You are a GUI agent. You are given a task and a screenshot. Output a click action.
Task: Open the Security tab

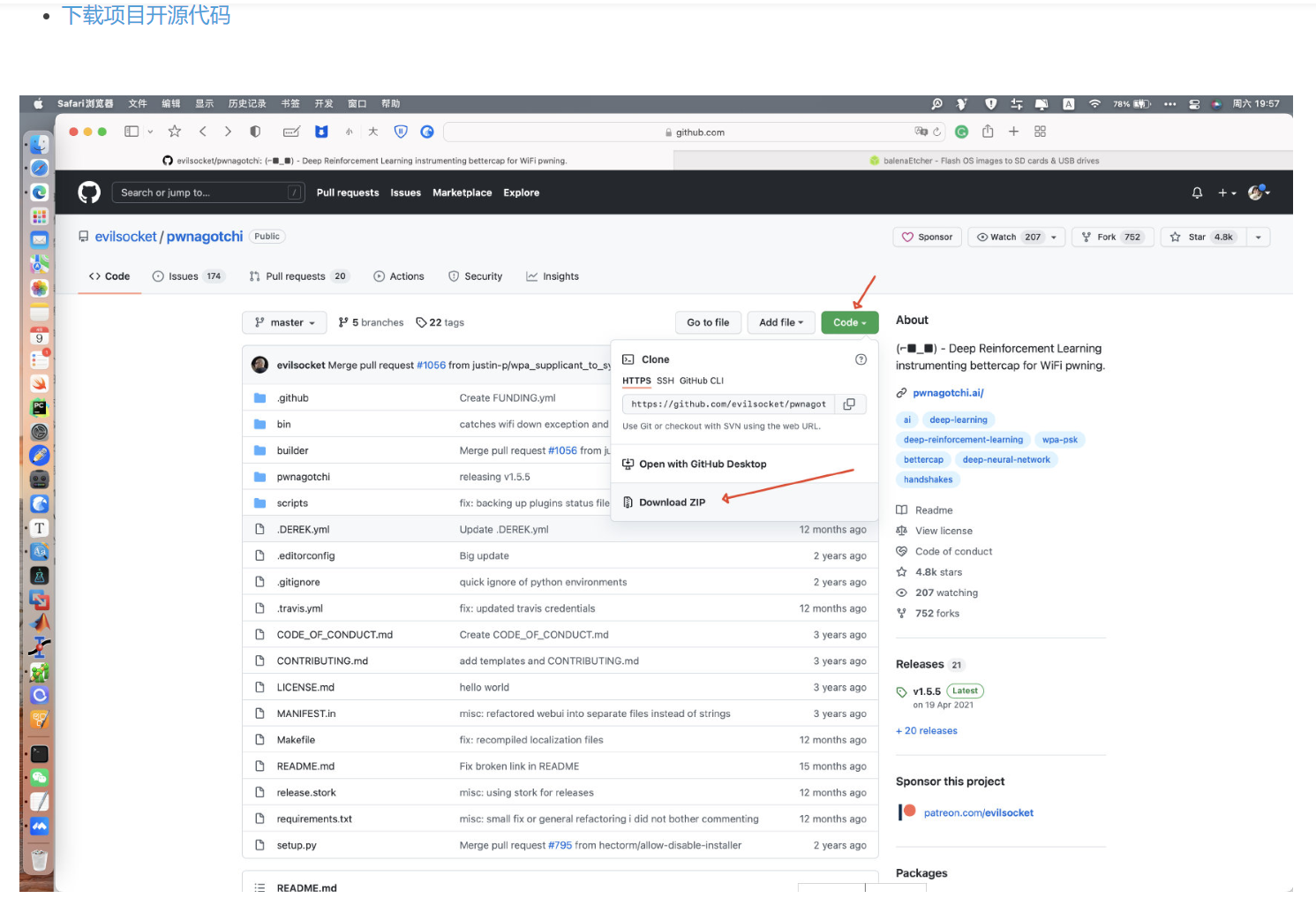[x=475, y=276]
